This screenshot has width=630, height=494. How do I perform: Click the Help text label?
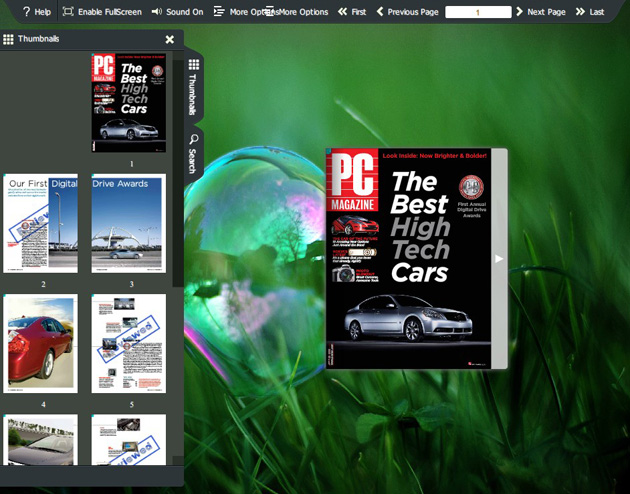point(43,12)
